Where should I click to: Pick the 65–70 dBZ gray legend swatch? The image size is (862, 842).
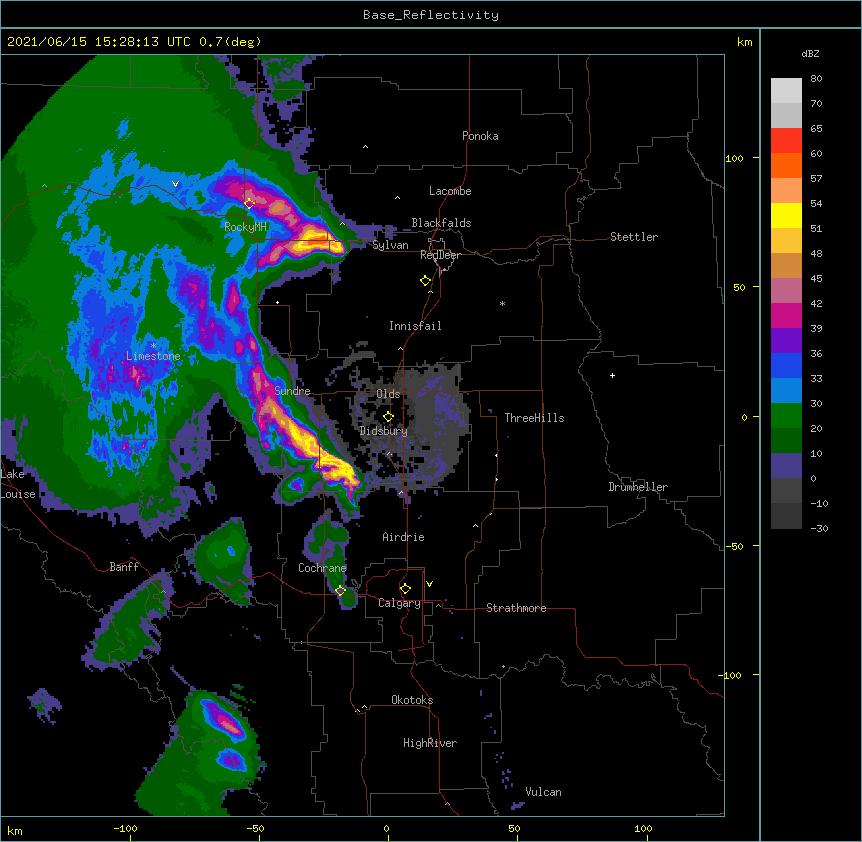786,115
